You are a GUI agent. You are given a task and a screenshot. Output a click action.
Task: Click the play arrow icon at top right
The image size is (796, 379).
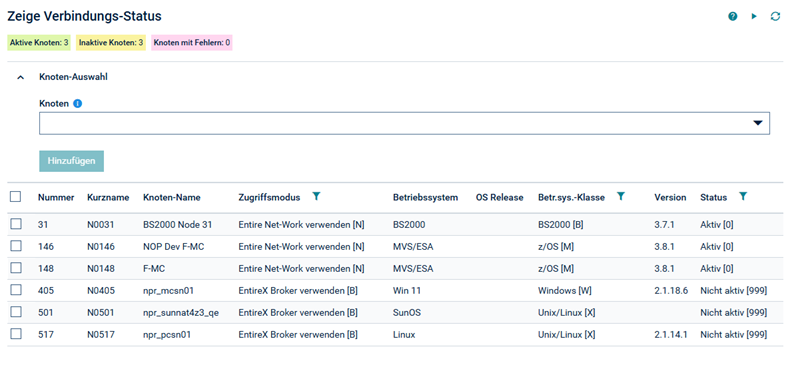pos(754,17)
